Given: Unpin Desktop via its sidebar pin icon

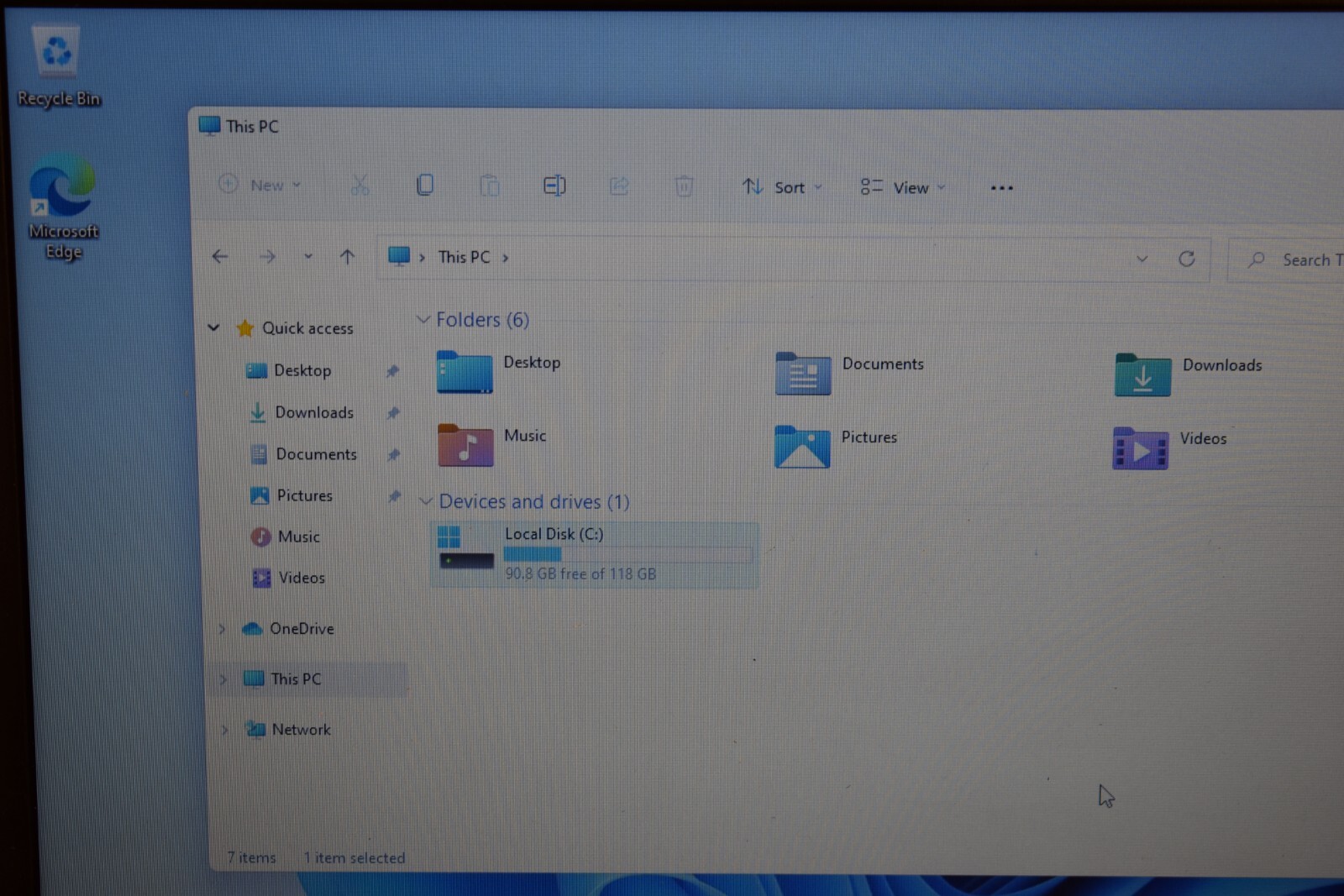Looking at the screenshot, I should [x=392, y=371].
